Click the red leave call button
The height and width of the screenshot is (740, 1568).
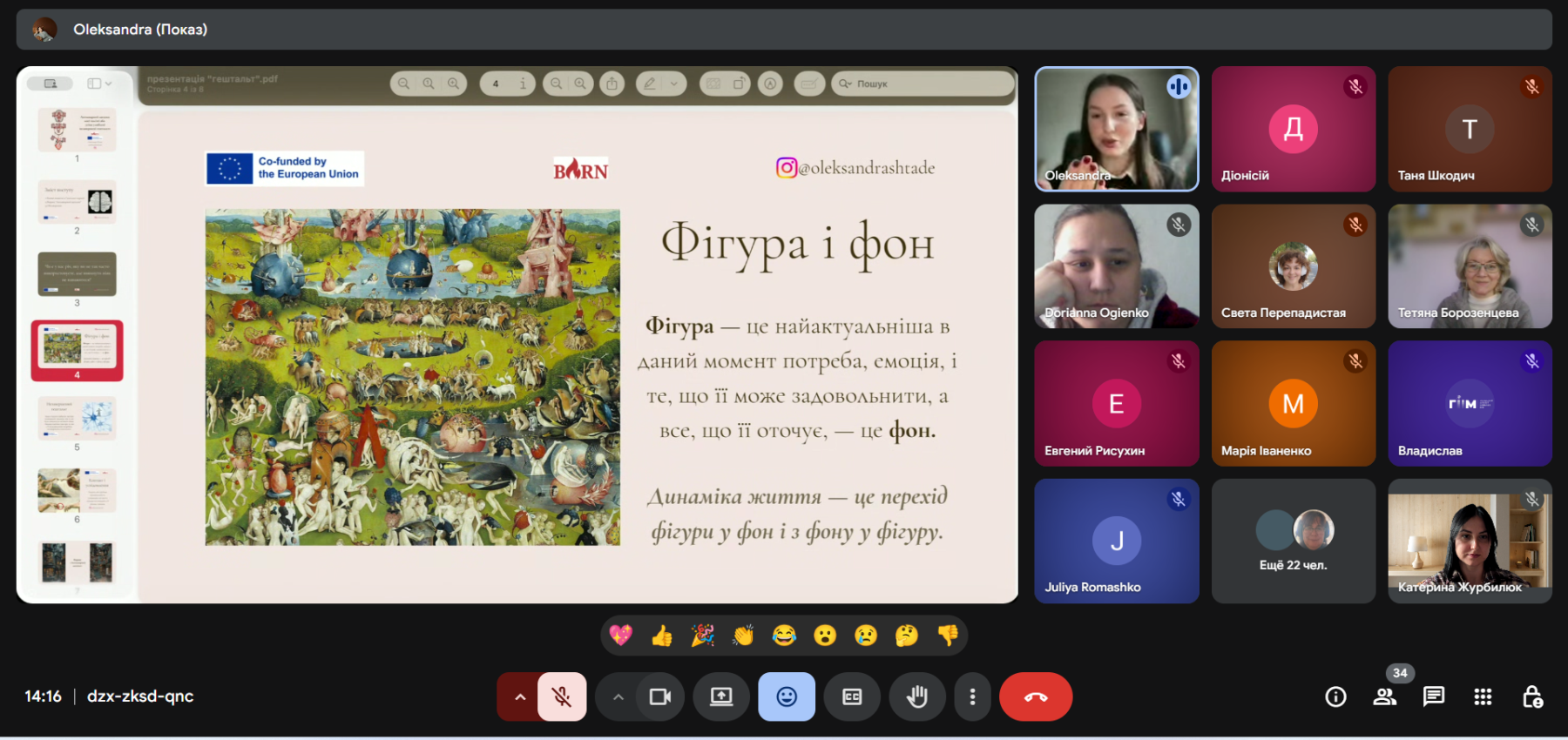coord(1035,696)
